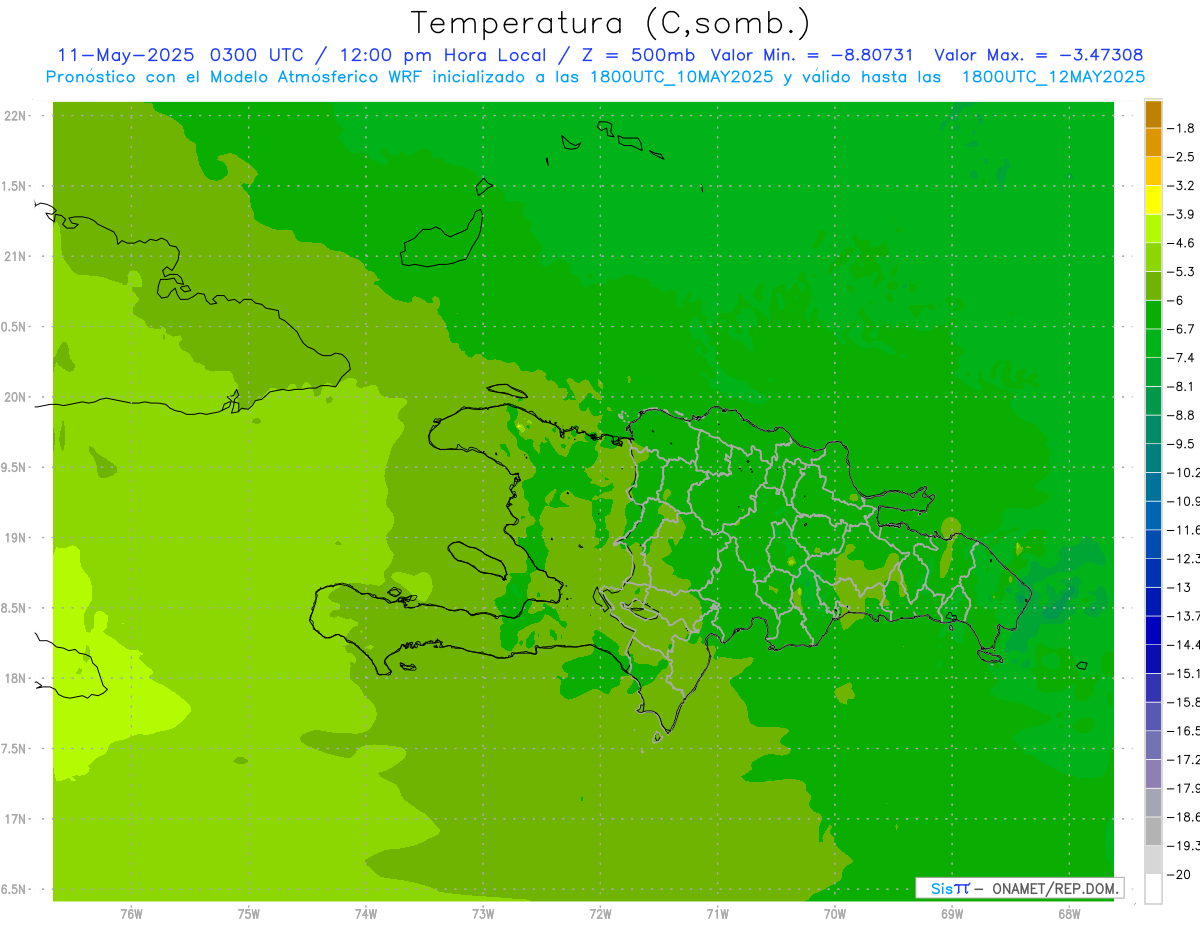This screenshot has height=927, width=1200.
Task: Click the '22N' latitude label
Action: 16,115
